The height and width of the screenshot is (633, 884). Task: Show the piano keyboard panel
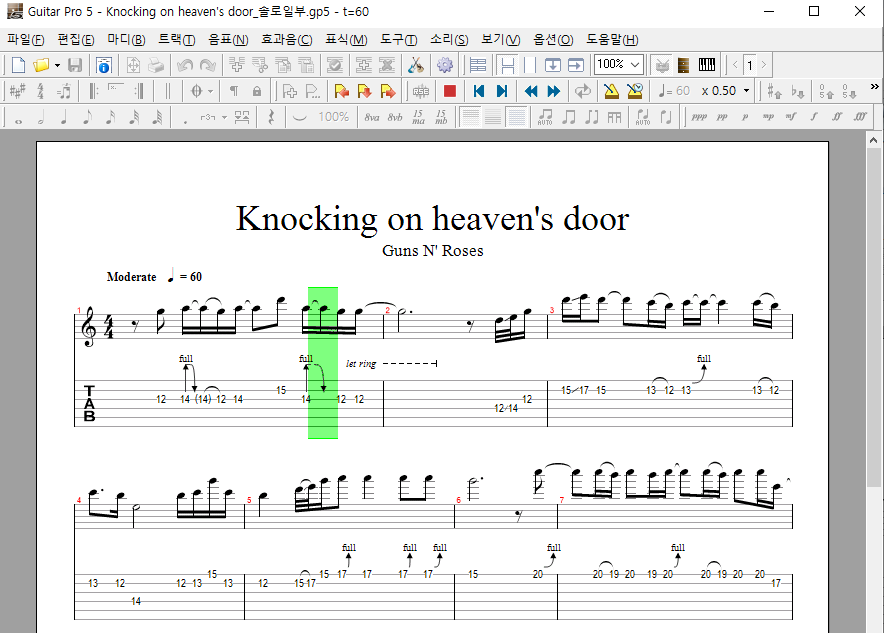(x=706, y=65)
